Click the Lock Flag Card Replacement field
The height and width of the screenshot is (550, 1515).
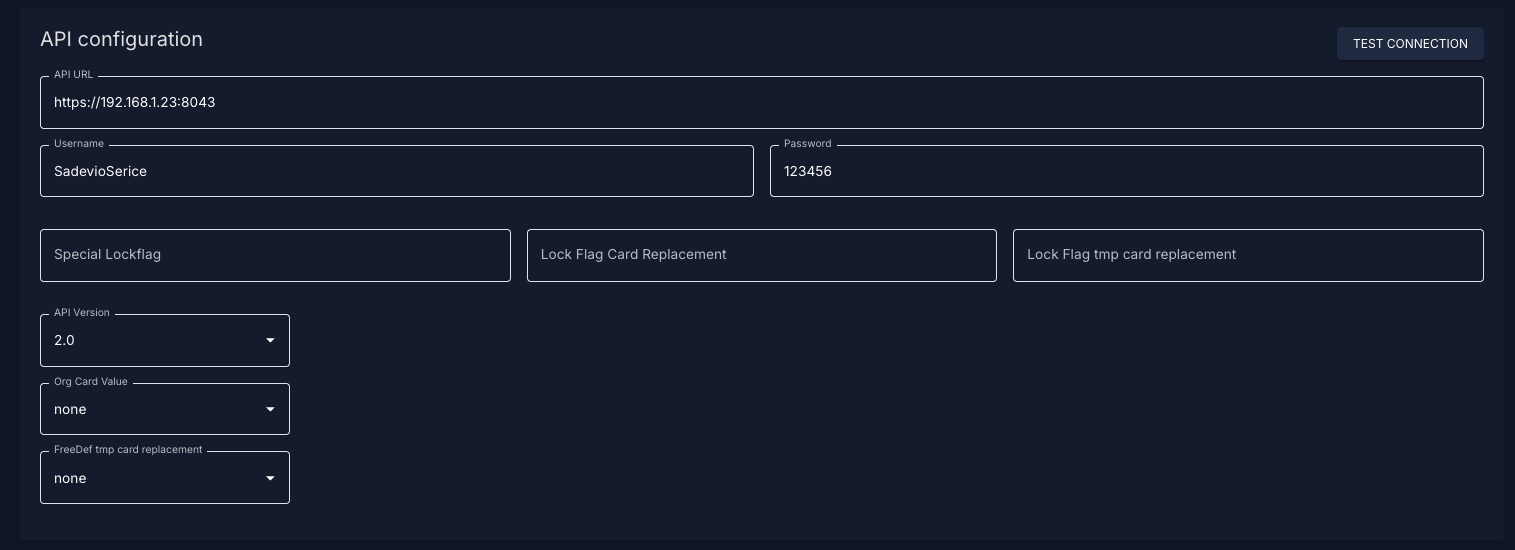tap(762, 255)
